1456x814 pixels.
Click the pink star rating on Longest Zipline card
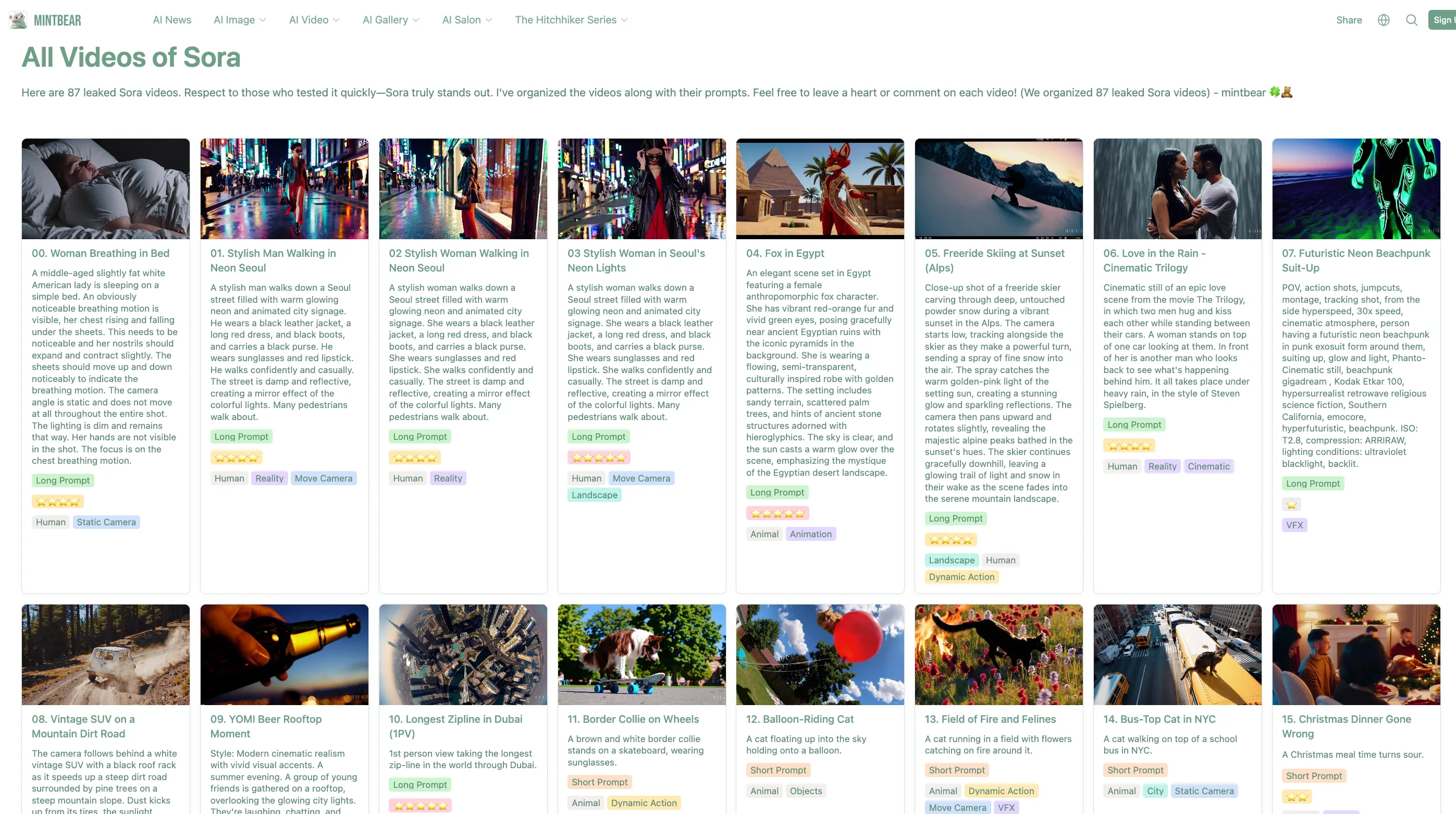click(x=420, y=806)
